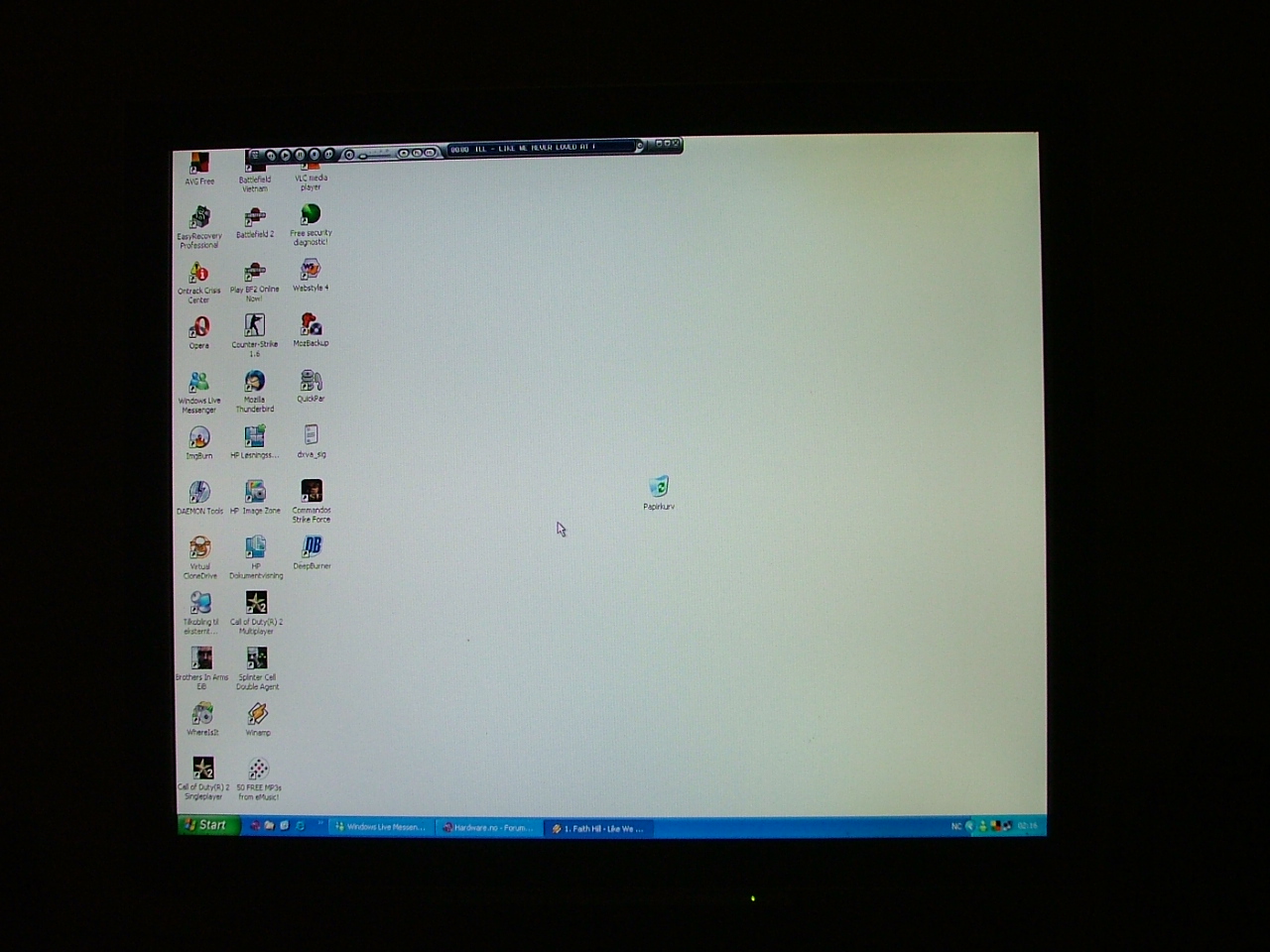The image size is (1270, 952).
Task: Select the Papirkurv recycle bin
Action: coord(659,493)
